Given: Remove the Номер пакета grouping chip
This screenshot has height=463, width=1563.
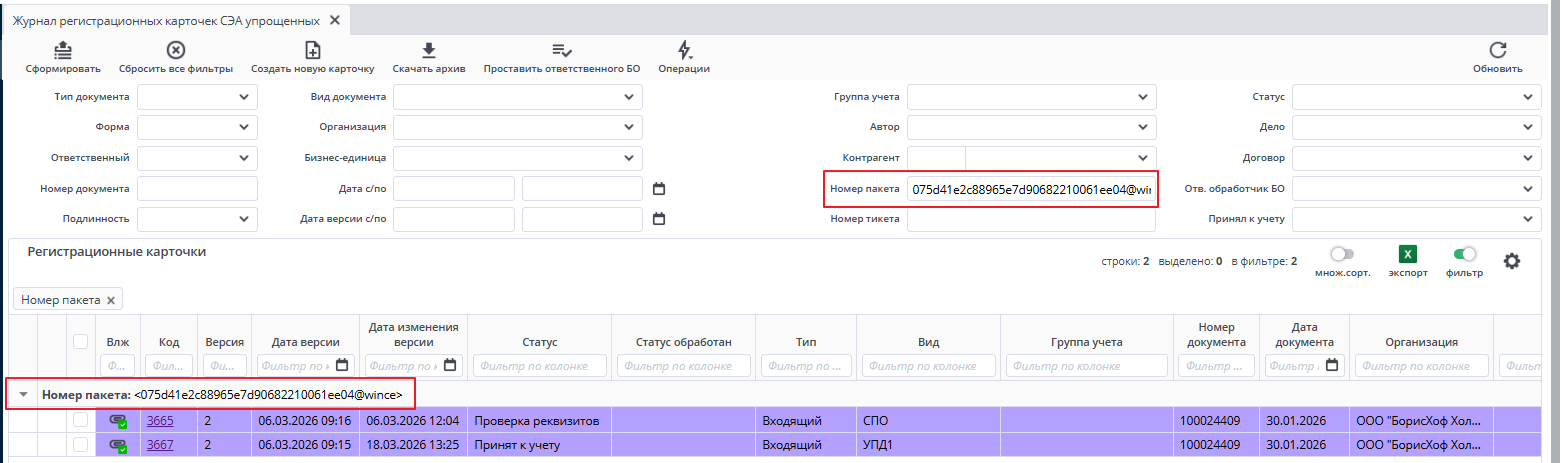Looking at the screenshot, I should point(111,300).
